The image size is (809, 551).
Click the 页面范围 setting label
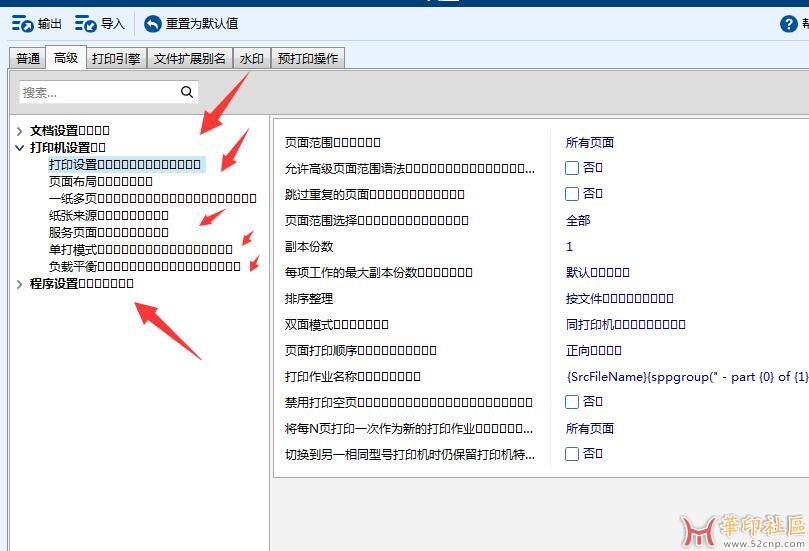333,142
